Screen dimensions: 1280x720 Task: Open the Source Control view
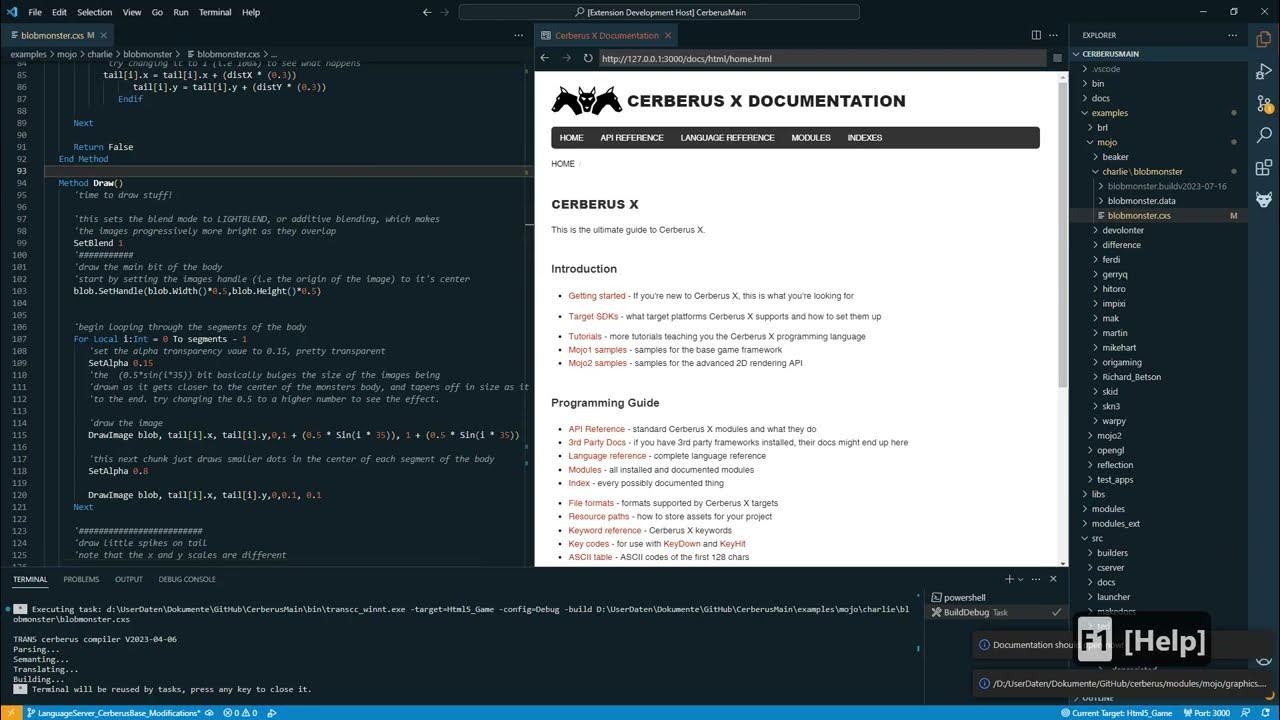[1264, 103]
